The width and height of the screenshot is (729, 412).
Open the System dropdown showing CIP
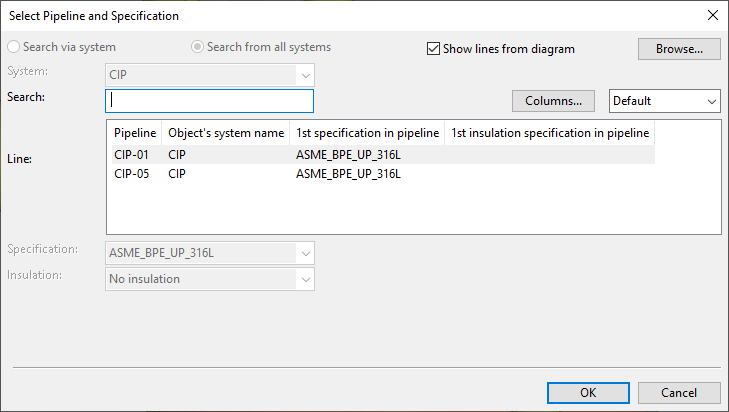tap(210, 74)
